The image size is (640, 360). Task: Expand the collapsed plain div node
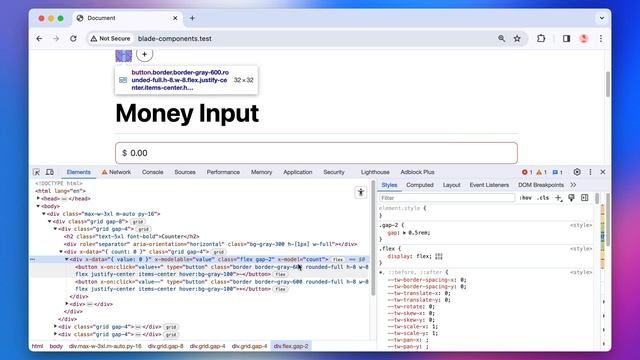[x=67, y=304]
